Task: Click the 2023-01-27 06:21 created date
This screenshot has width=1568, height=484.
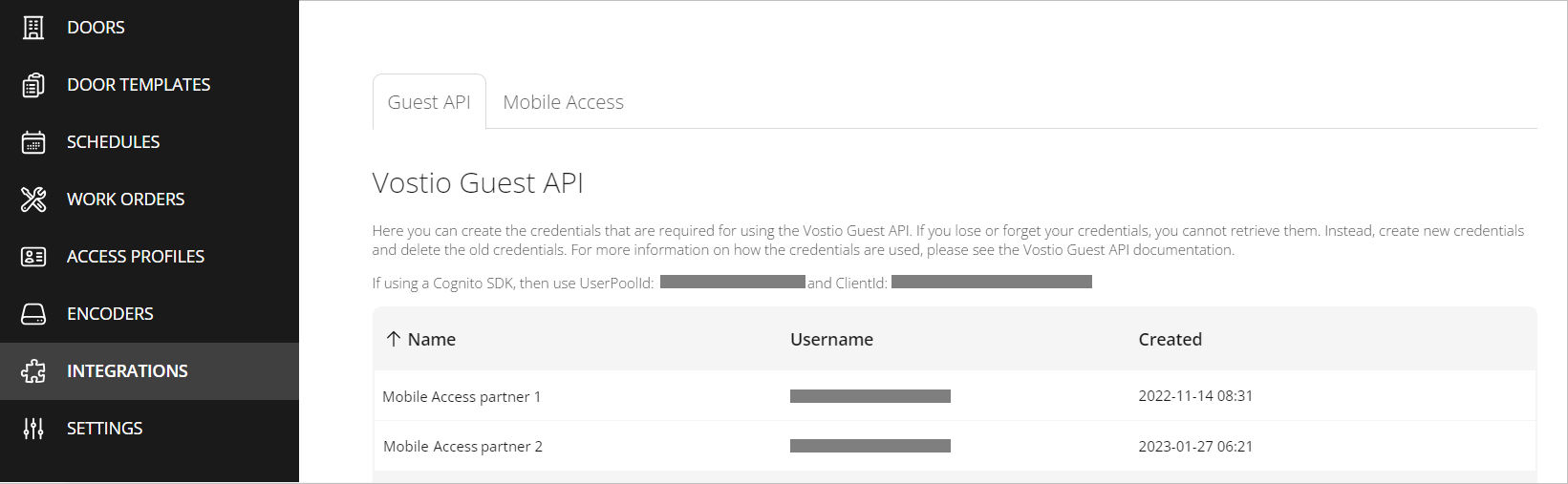Action: click(1195, 446)
